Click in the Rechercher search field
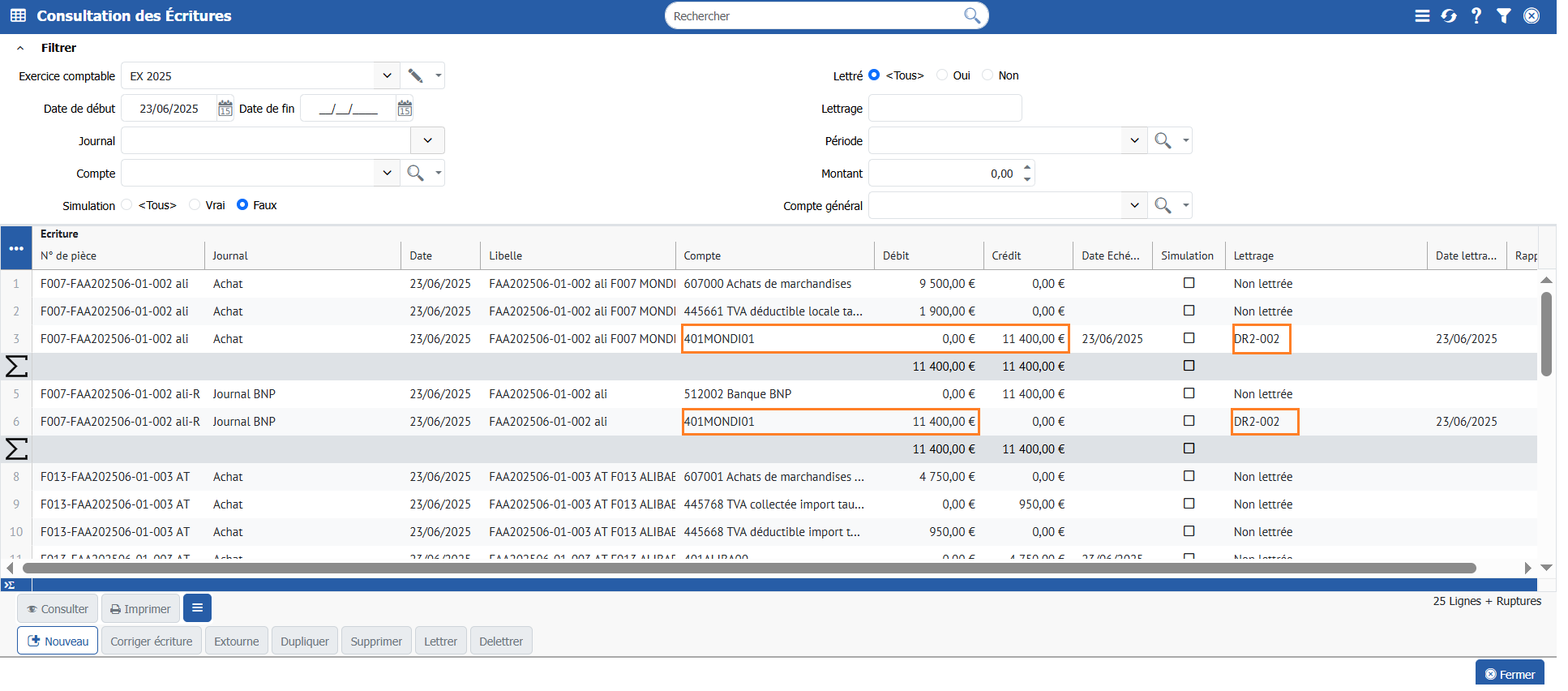Screen dimensions: 1568x691 tap(815, 16)
